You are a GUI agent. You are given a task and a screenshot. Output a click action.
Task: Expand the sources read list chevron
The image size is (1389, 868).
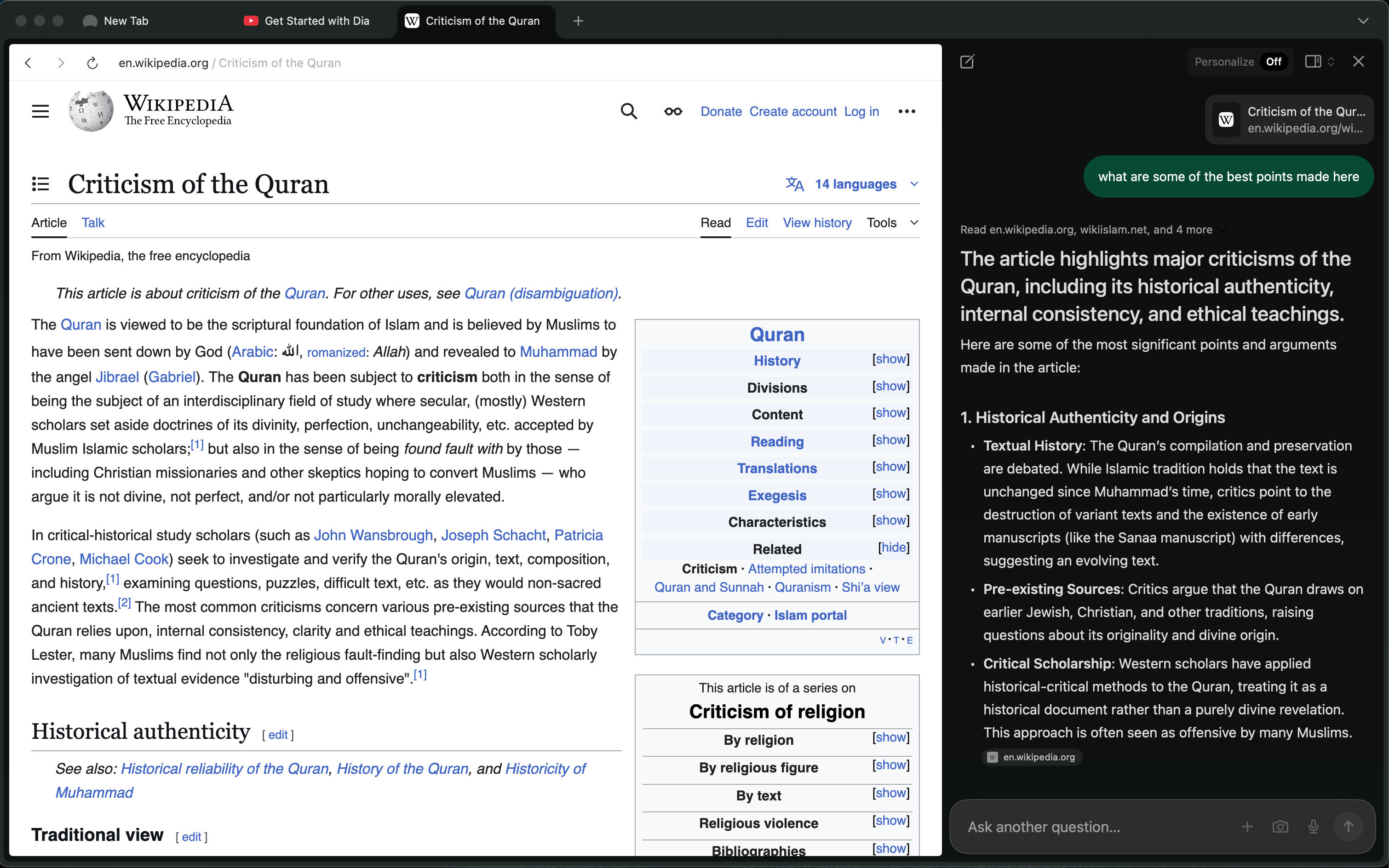[1223, 229]
